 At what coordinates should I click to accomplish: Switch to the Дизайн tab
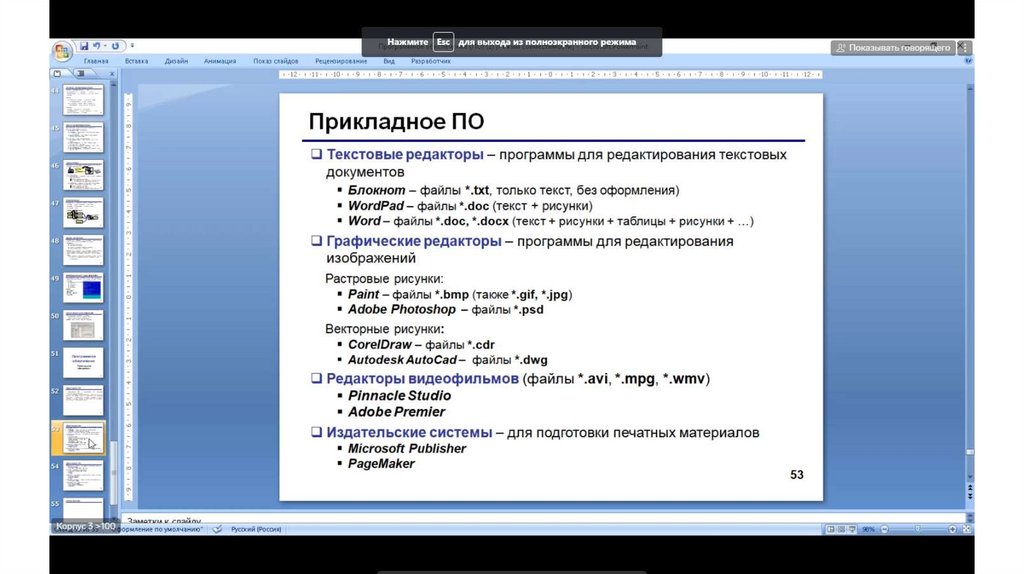(x=176, y=61)
